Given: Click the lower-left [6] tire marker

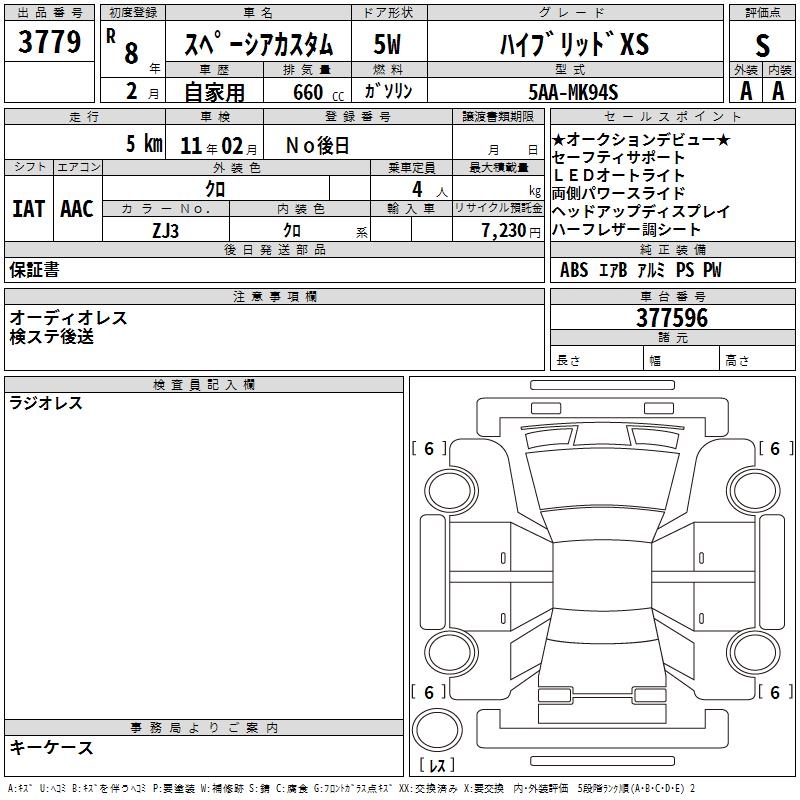Looking at the screenshot, I should pos(429,692).
